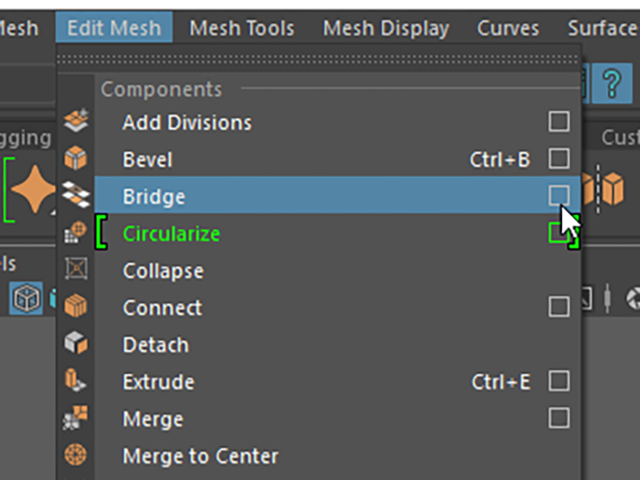Open the help question mark icon
Viewport: 640px width, 480px height.
click(x=612, y=84)
